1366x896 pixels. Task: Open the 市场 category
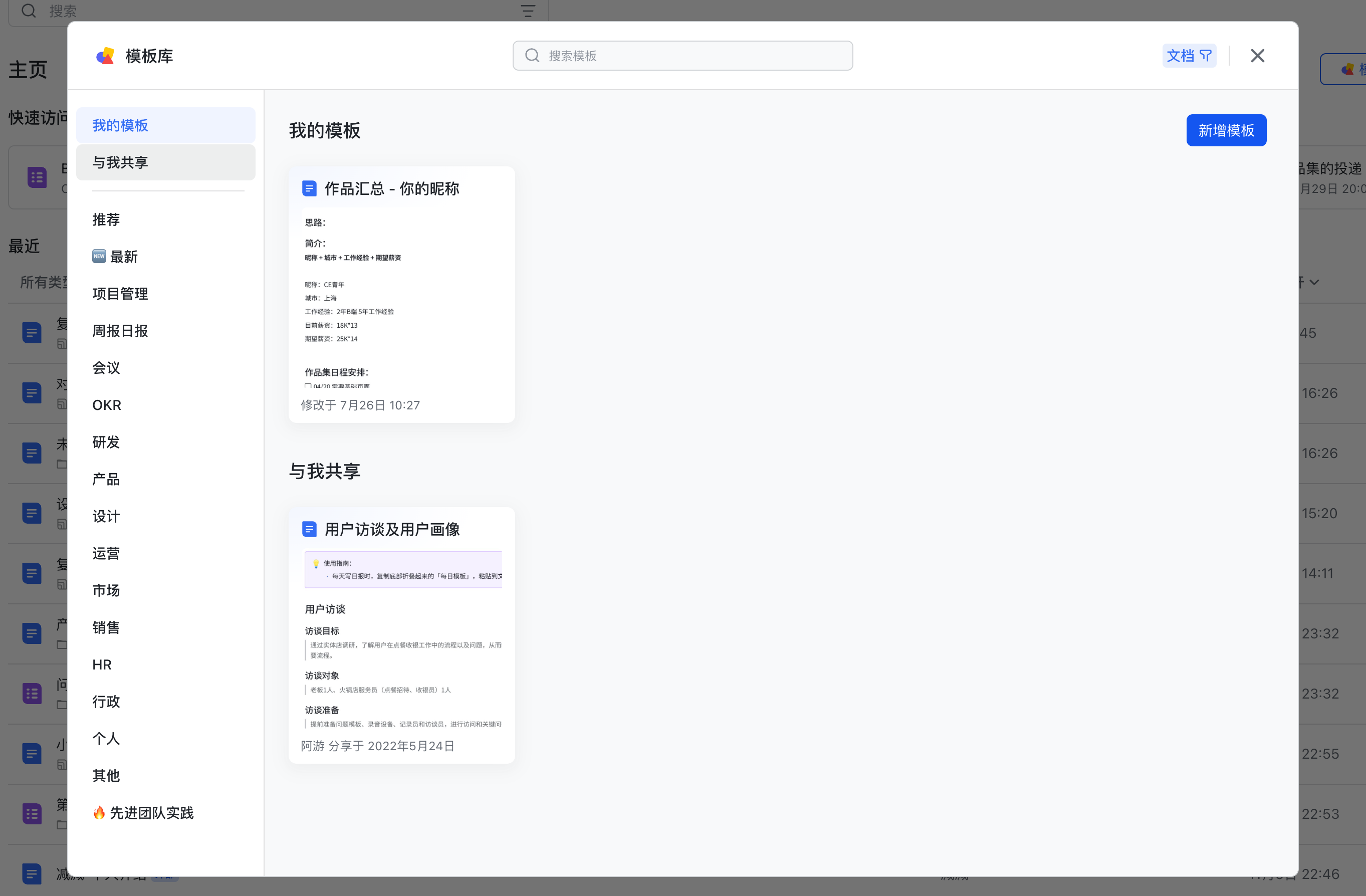(x=165, y=591)
